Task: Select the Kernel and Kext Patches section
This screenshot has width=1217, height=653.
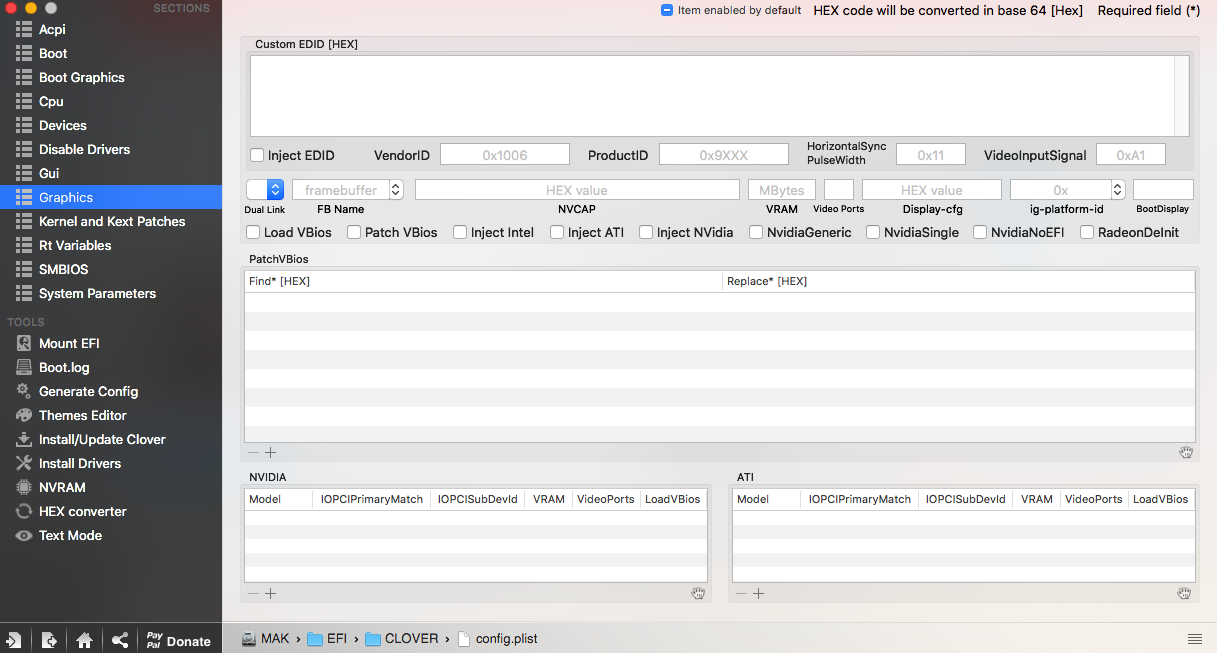Action: tap(111, 221)
